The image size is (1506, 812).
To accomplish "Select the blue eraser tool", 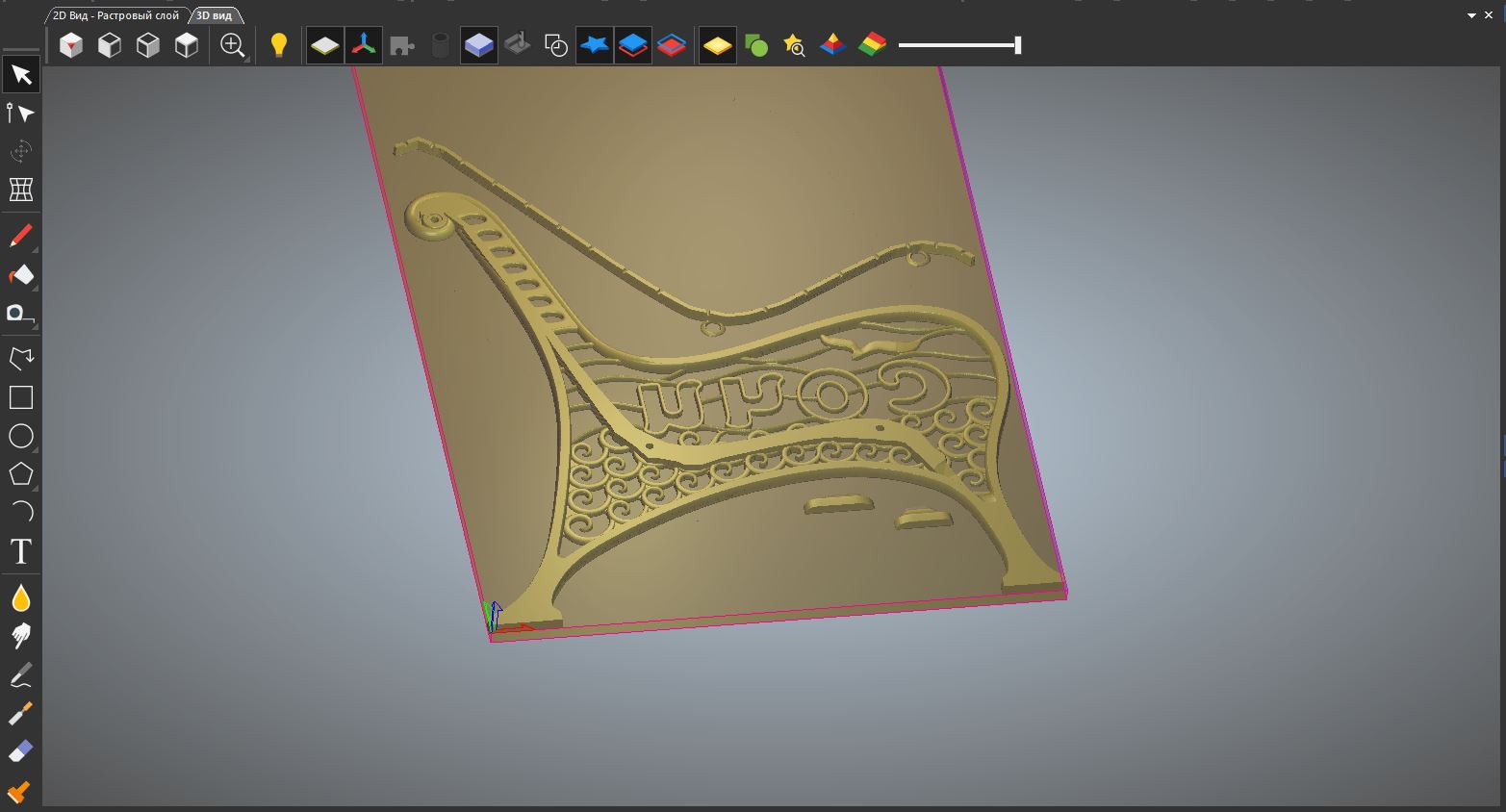I will coord(21,751).
